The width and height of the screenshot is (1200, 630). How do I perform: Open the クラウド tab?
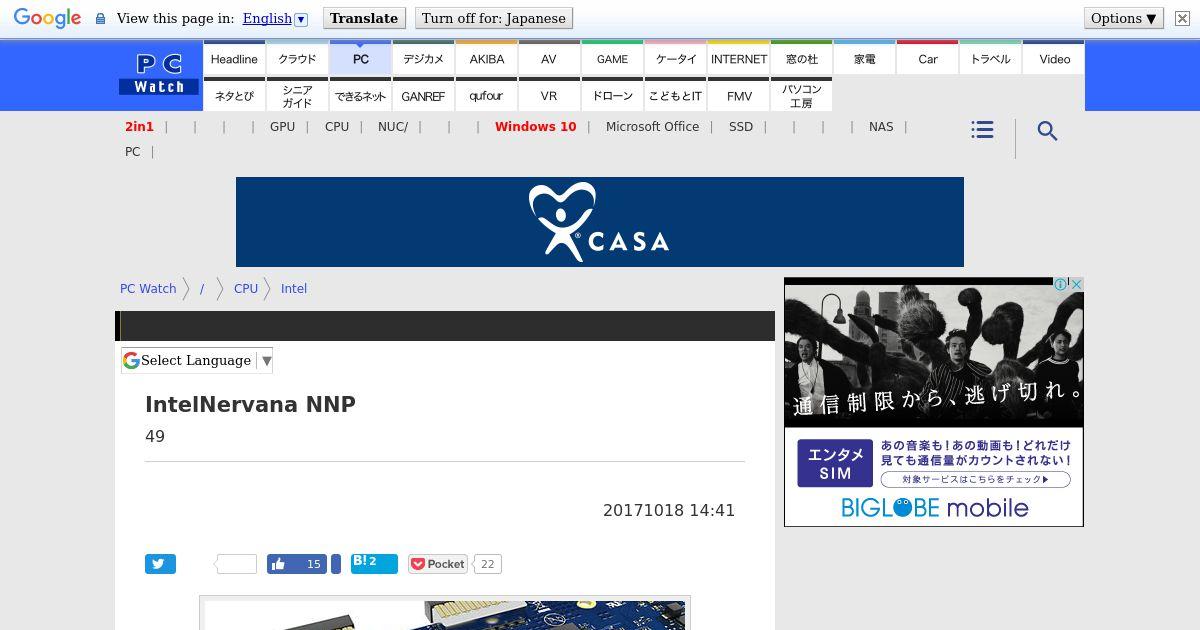[x=297, y=59]
